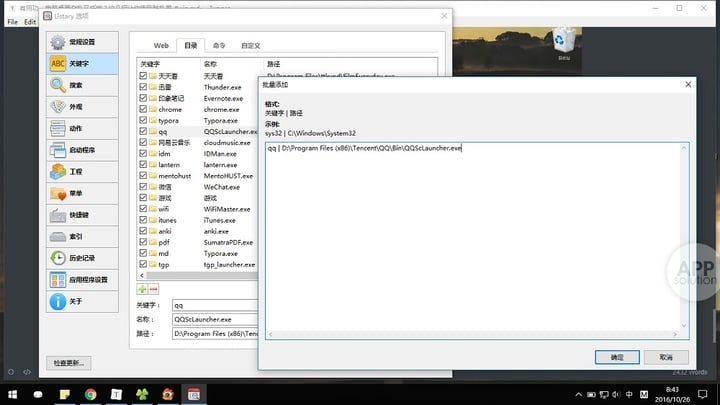This screenshot has width=720, height=405.
Task: Open the Windows Start menu
Action: [13, 394]
